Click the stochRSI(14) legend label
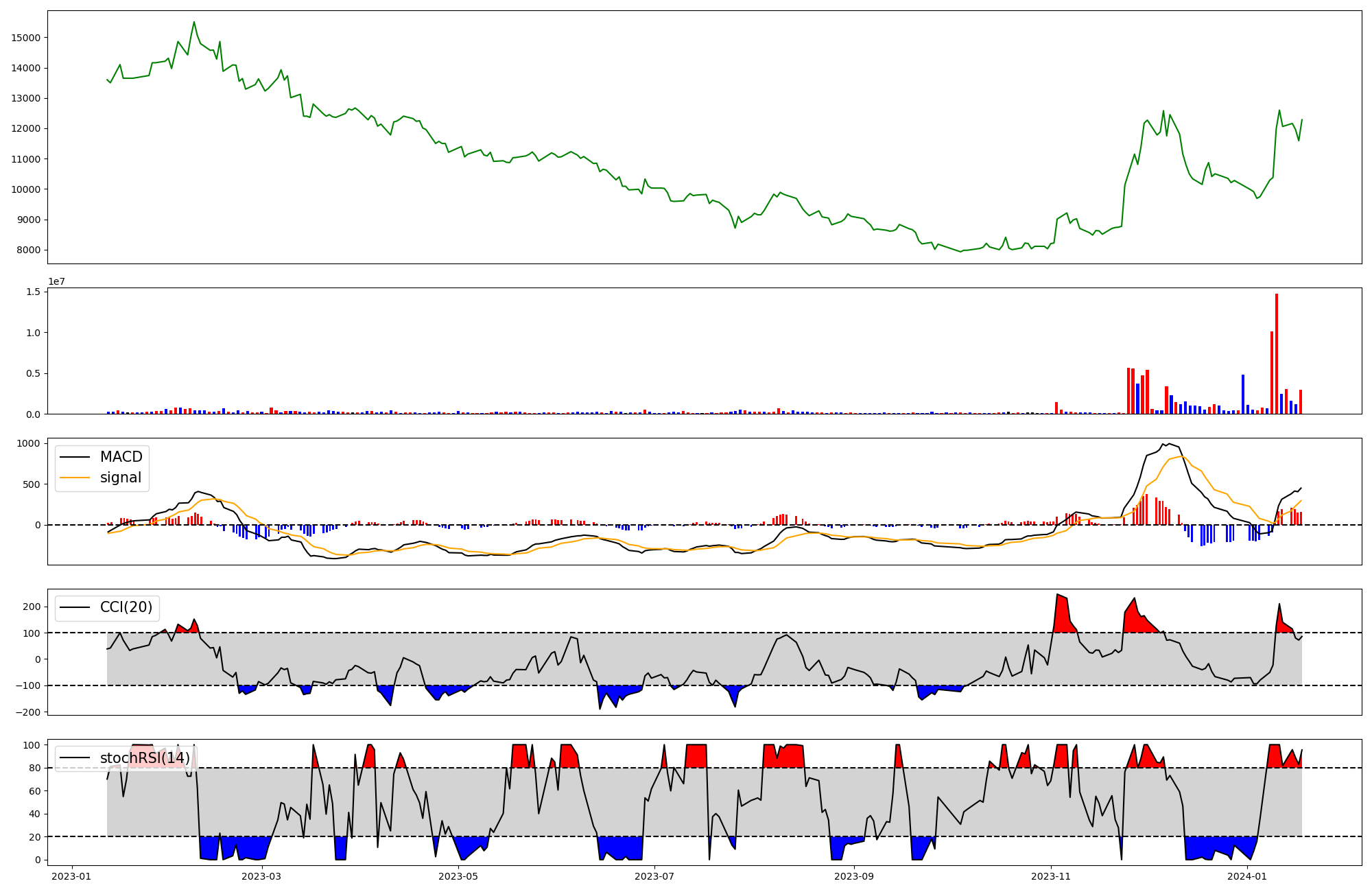The image size is (1372, 892). (144, 758)
